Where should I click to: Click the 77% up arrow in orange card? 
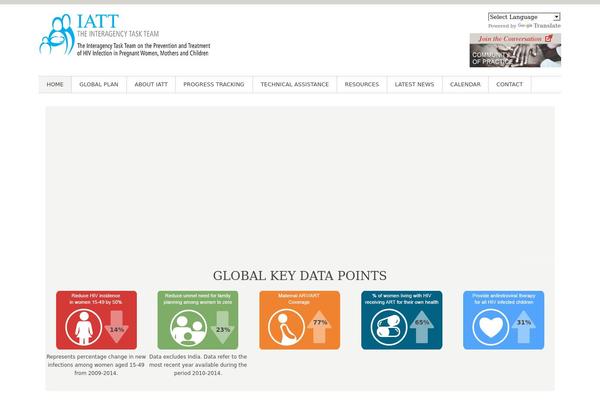coord(320,327)
